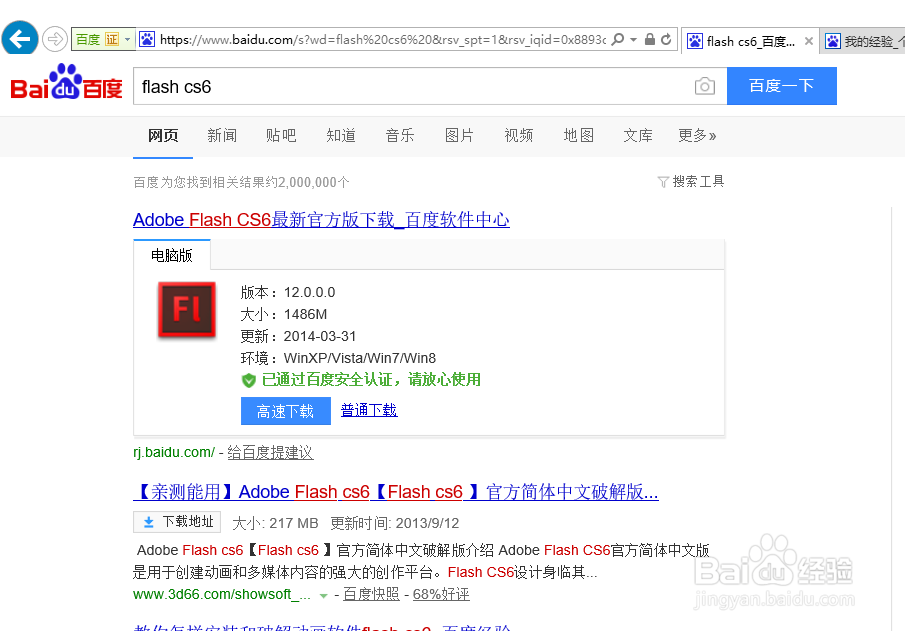Click the 给百度提建议 link
The width and height of the screenshot is (905, 631).
tap(270, 452)
